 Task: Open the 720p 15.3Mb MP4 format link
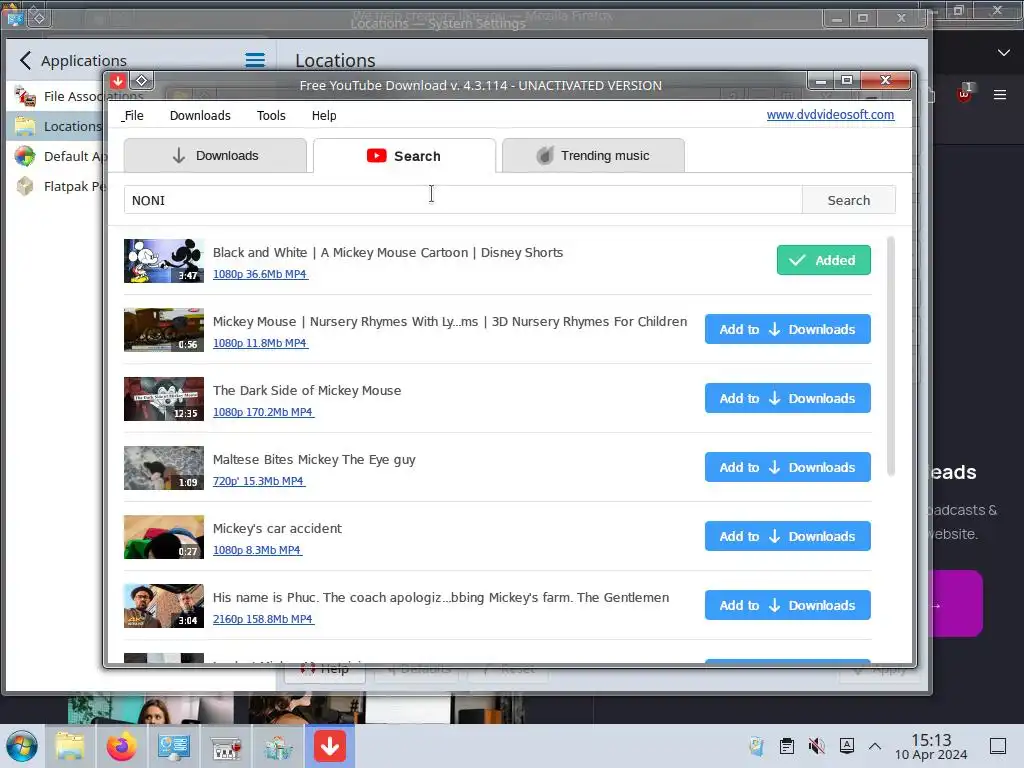click(x=259, y=481)
